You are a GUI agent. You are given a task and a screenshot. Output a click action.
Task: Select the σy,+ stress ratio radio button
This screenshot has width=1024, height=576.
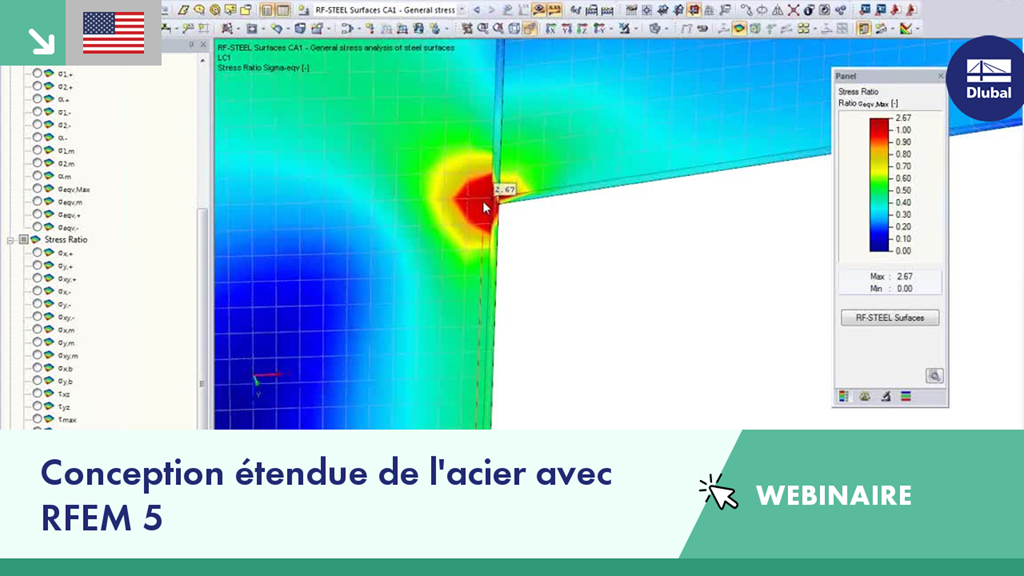tap(37, 266)
